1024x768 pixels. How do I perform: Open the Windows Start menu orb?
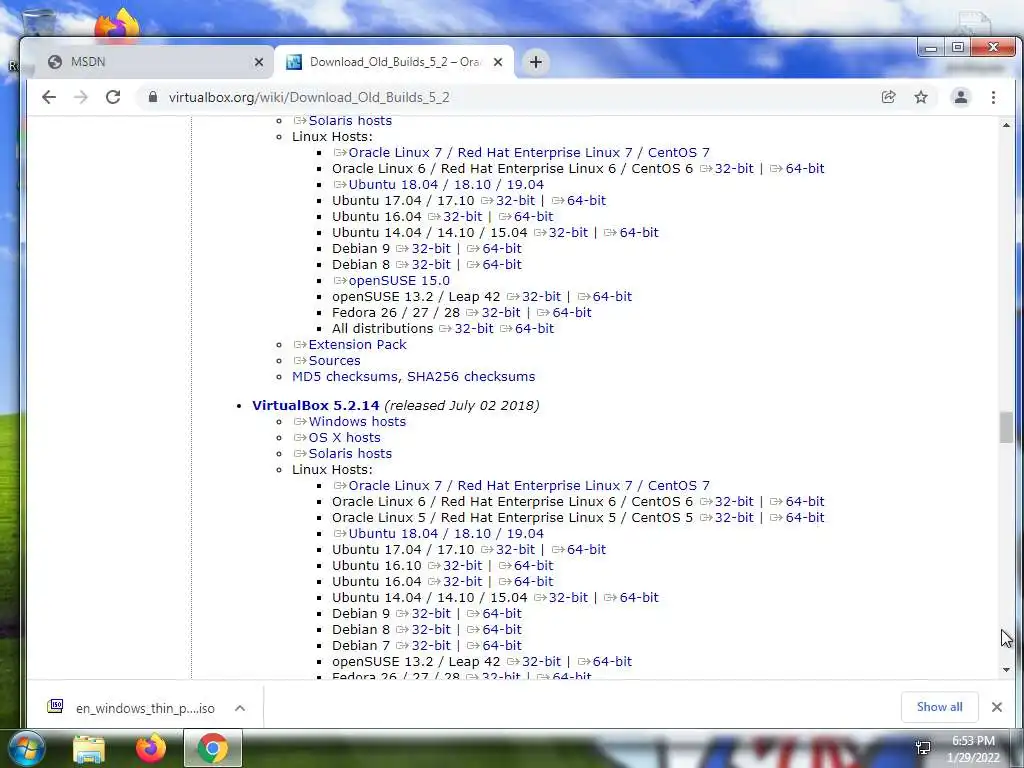26,748
